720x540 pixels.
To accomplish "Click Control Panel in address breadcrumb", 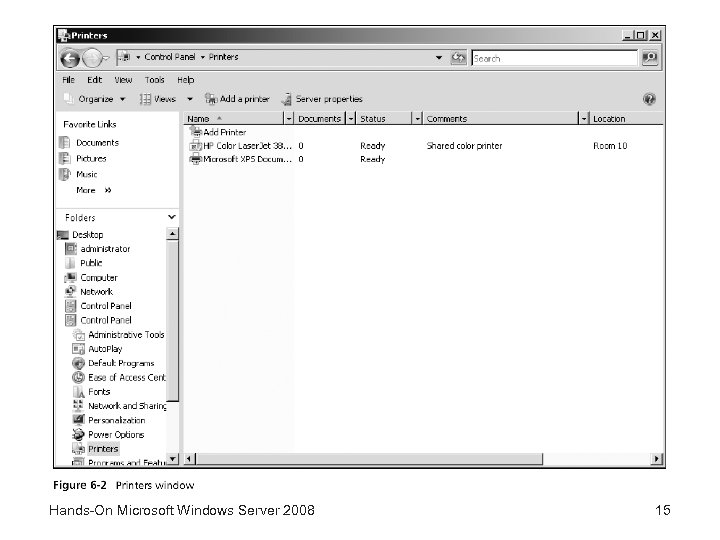I will tap(169, 57).
